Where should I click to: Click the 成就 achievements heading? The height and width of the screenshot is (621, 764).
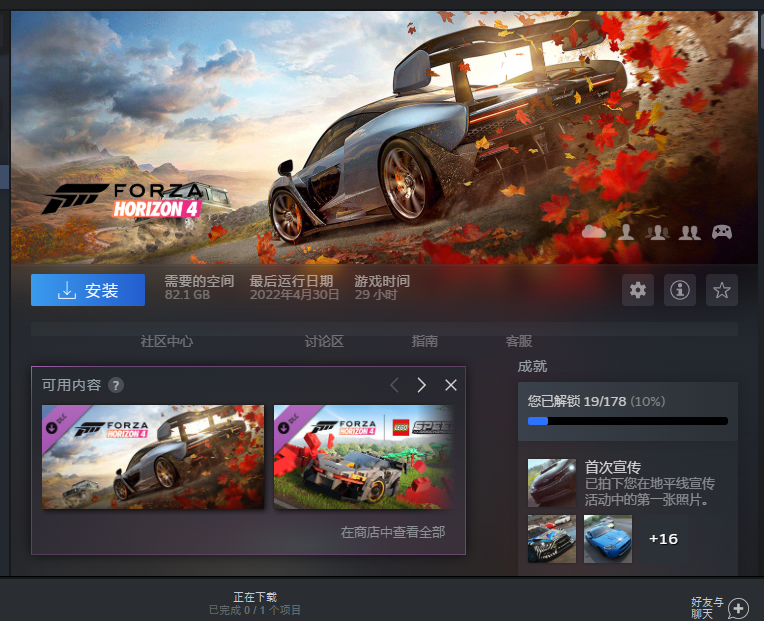click(532, 366)
